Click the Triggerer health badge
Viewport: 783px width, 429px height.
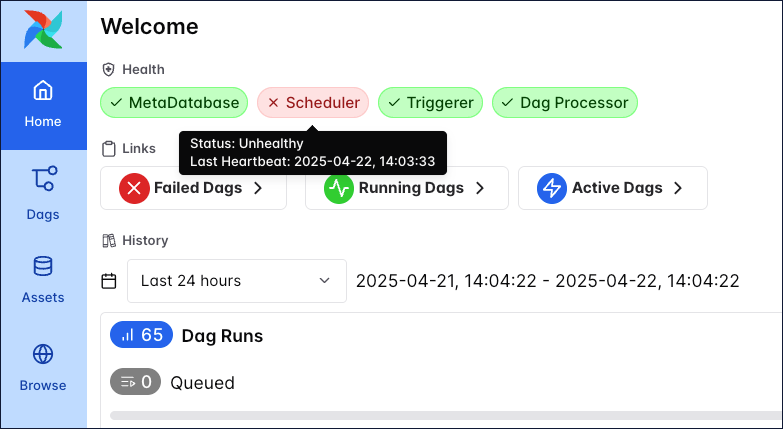click(x=431, y=102)
